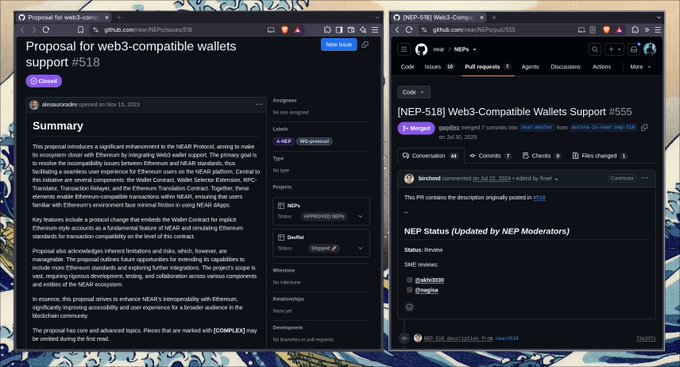
Task: Copy head branch name icon
Action: click(644, 127)
